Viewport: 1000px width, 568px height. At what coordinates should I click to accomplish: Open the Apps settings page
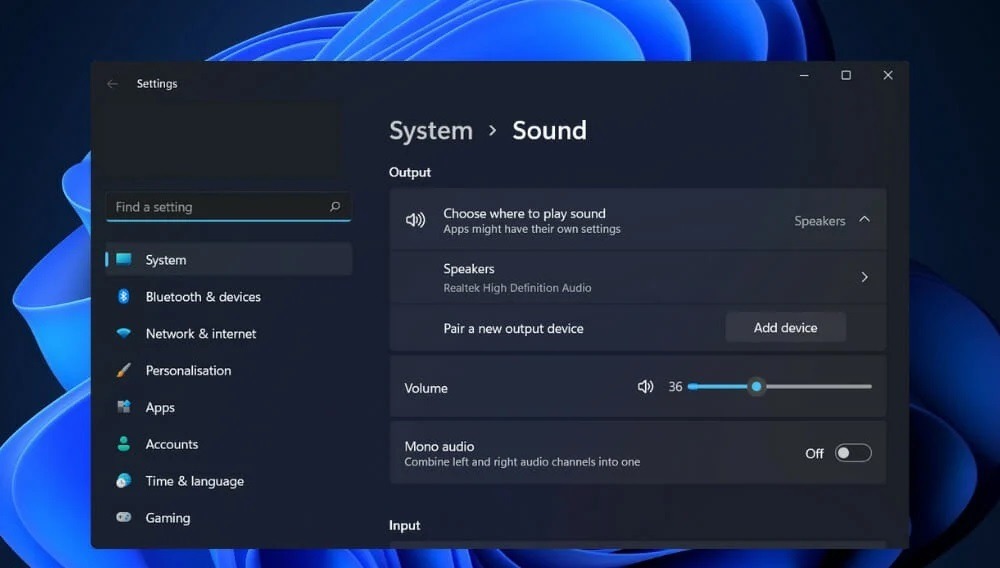[x=228, y=407]
